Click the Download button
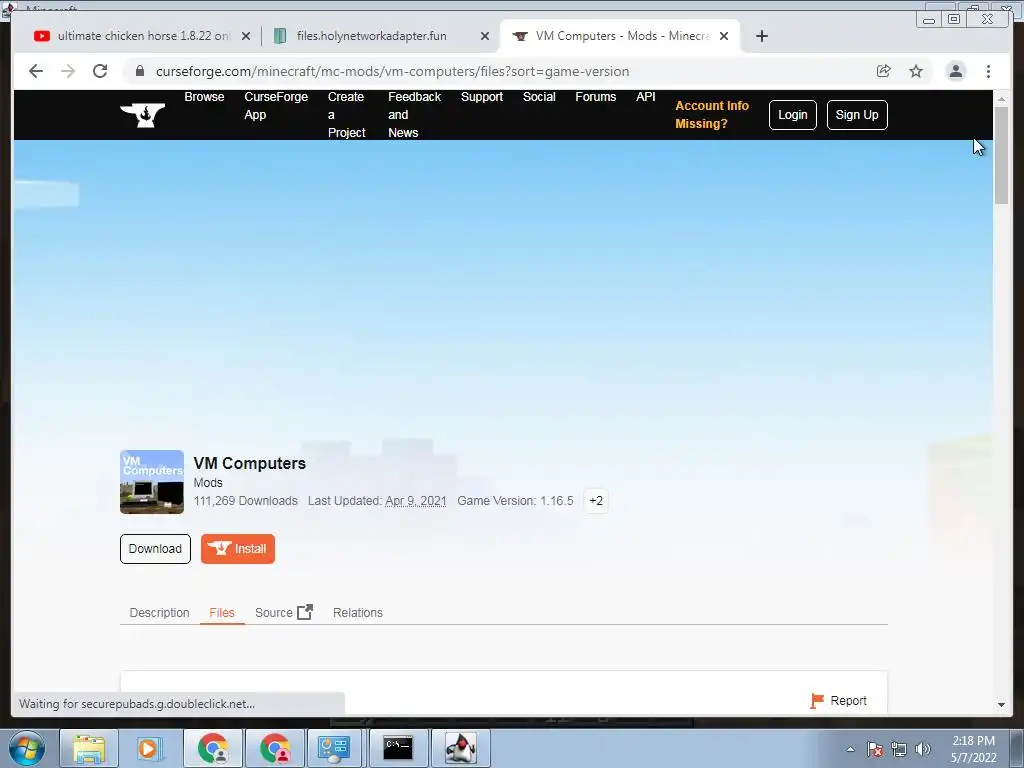The image size is (1024, 768). coord(155,549)
